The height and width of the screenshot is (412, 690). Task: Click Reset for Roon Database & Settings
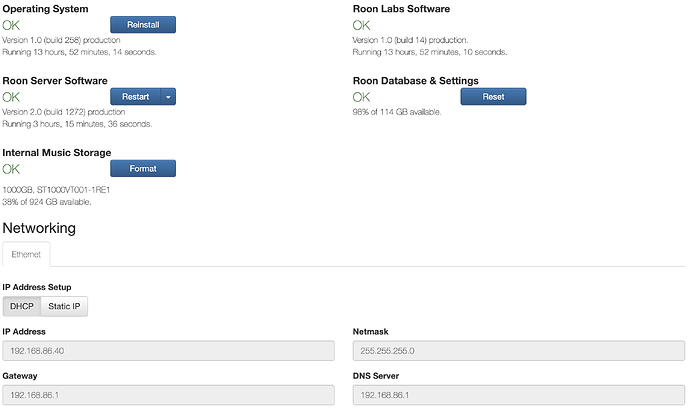[x=493, y=96]
